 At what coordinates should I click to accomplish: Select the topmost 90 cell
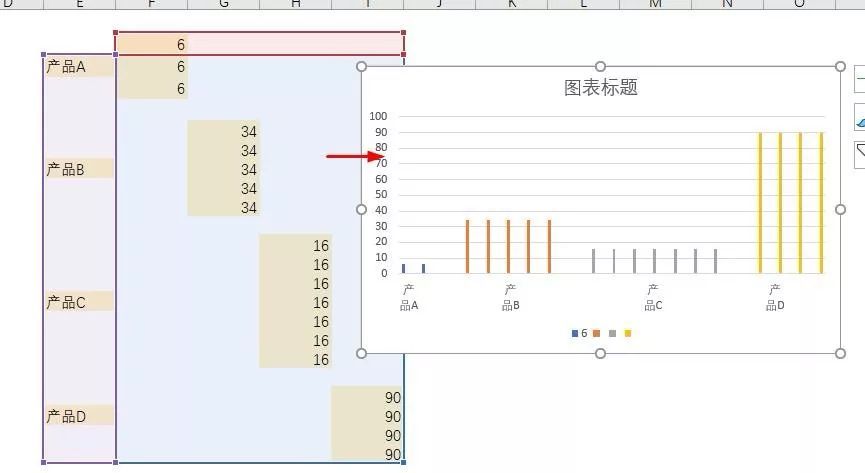click(x=366, y=397)
